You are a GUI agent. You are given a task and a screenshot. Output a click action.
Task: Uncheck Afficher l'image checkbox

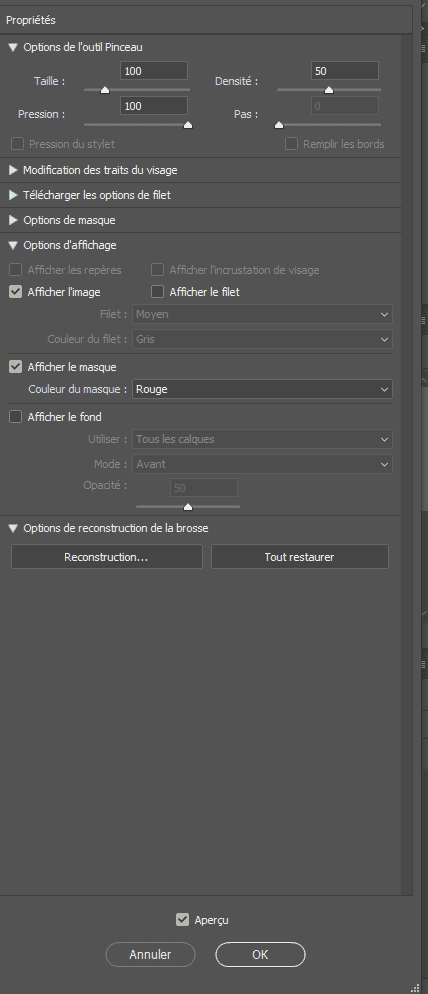[15, 292]
